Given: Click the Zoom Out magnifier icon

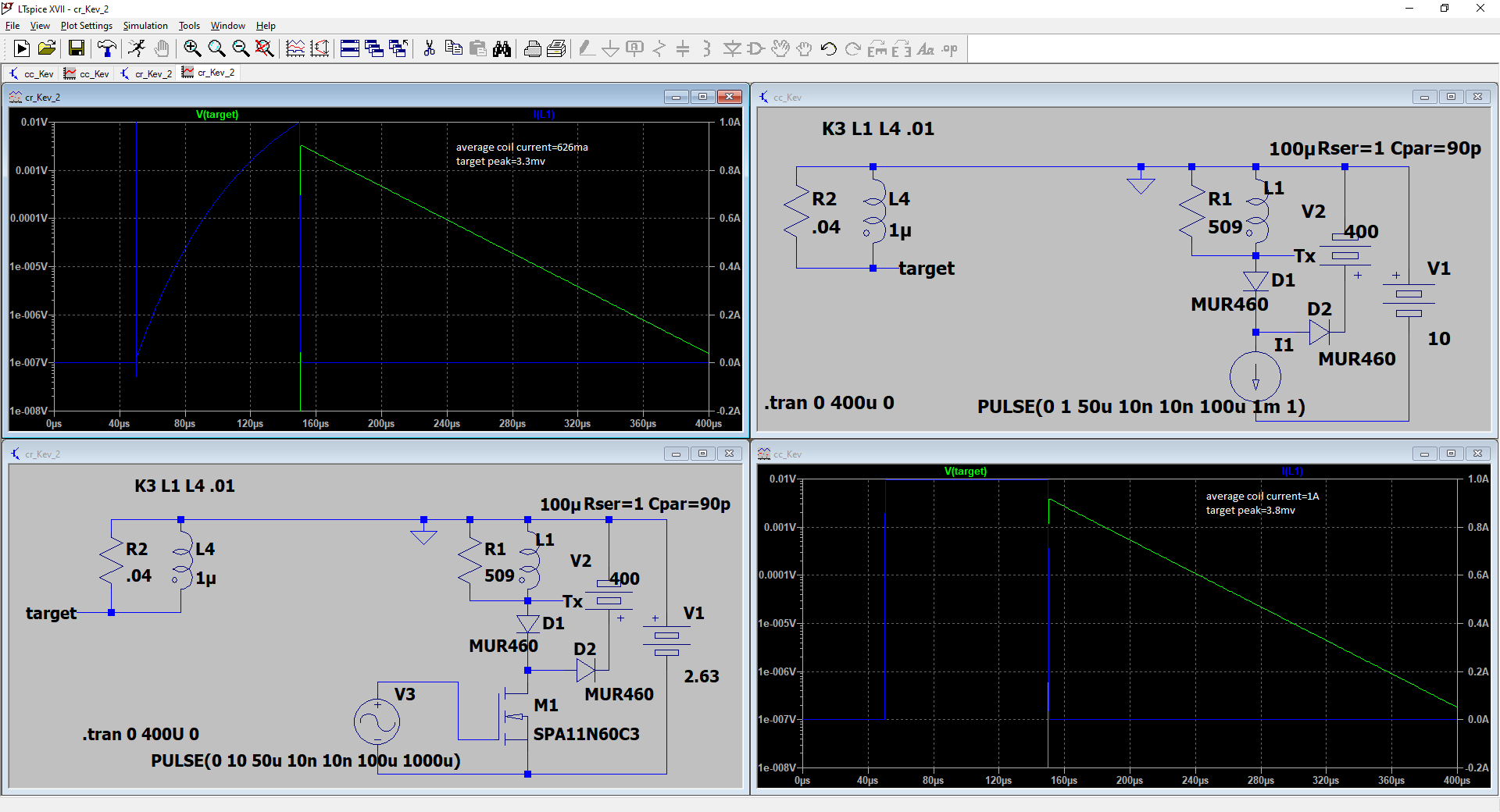Looking at the screenshot, I should (x=241, y=49).
